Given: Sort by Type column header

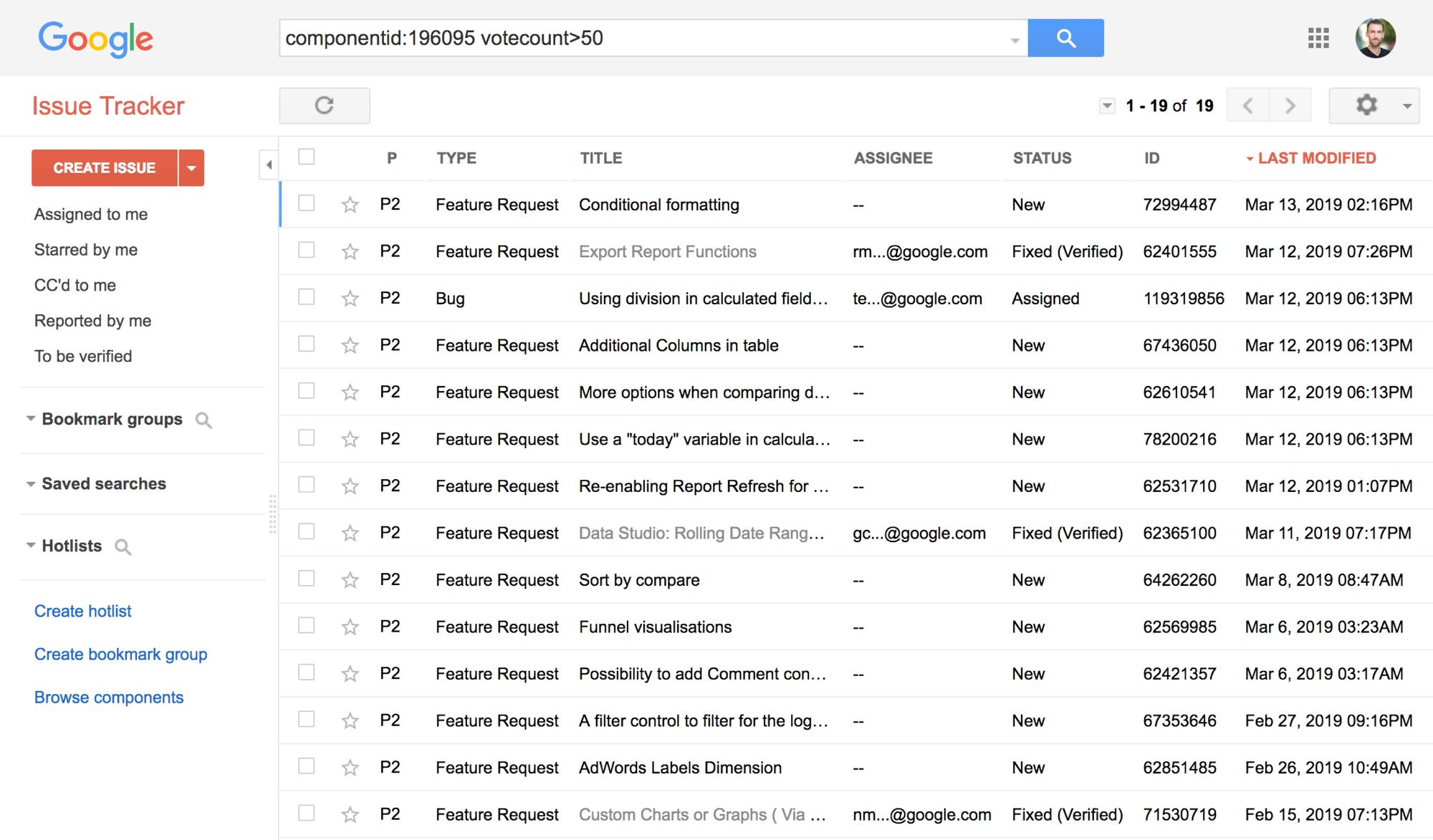Looking at the screenshot, I should pos(456,158).
